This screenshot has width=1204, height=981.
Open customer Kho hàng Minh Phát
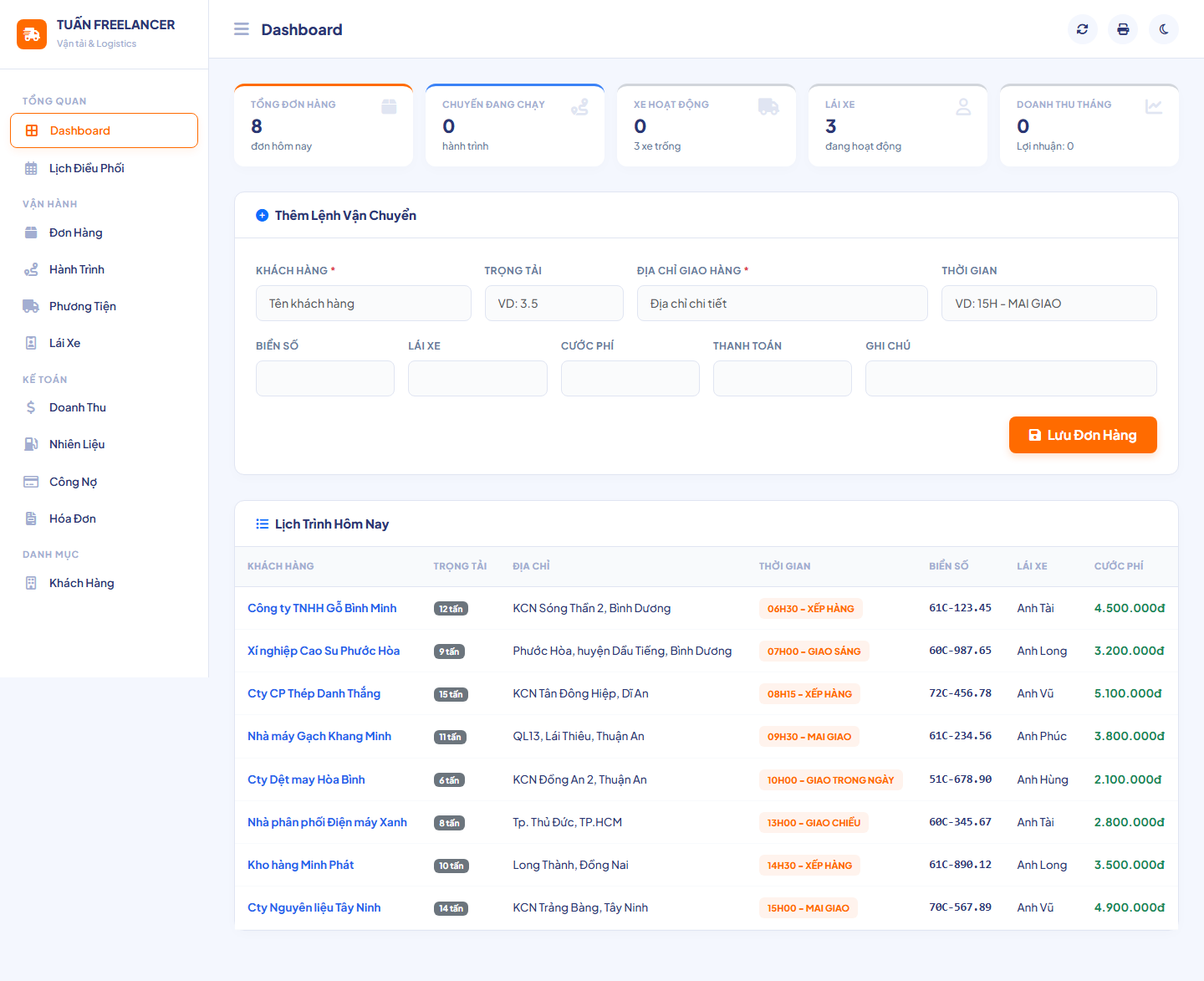301,865
